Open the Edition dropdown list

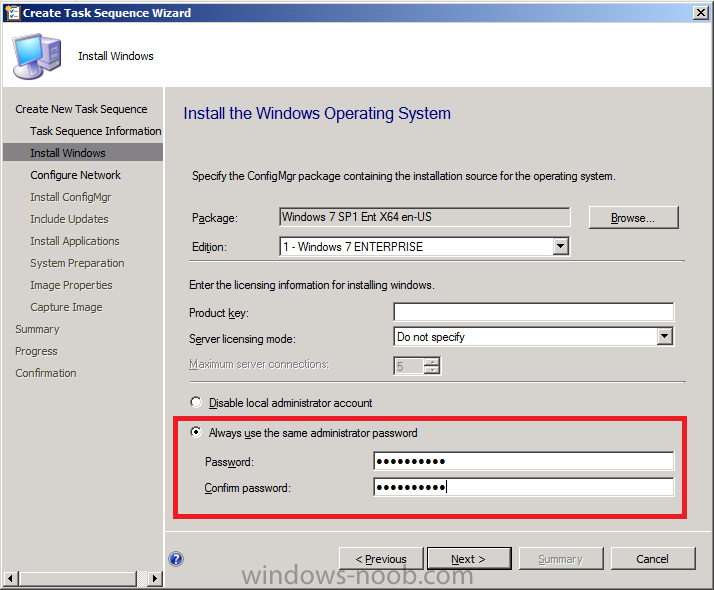click(x=560, y=247)
